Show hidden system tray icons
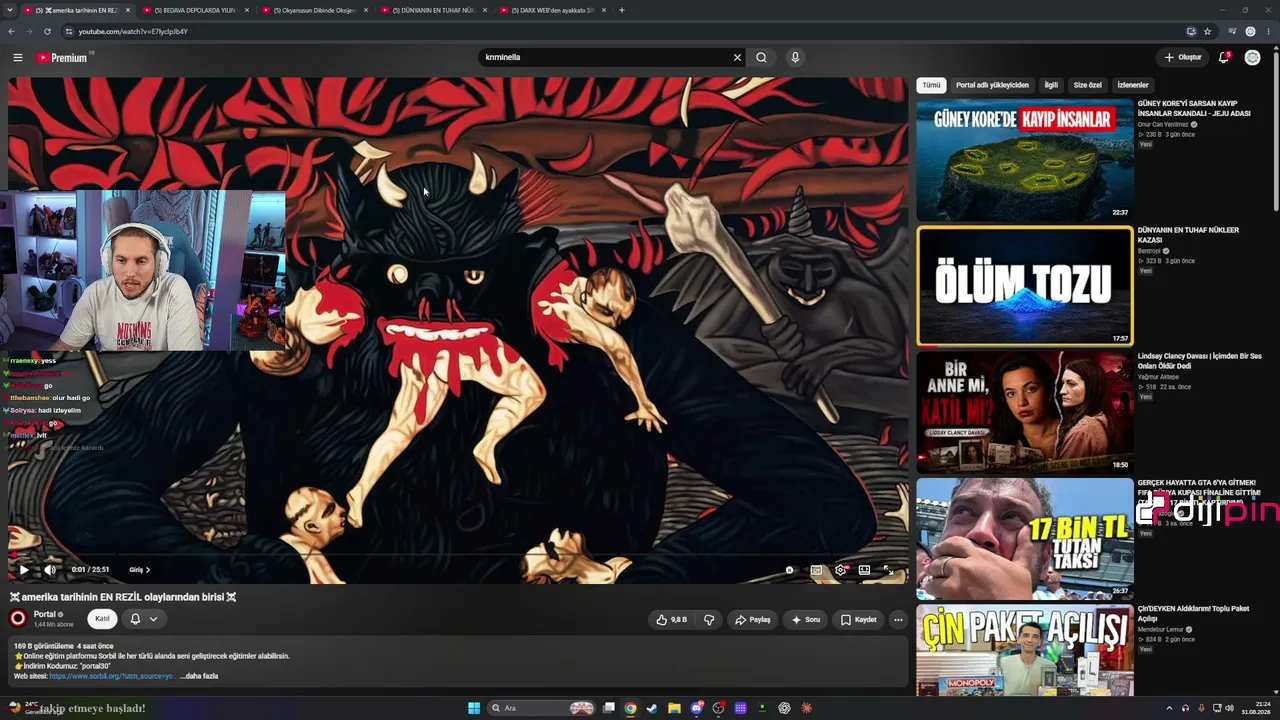 pyautogui.click(x=1169, y=708)
